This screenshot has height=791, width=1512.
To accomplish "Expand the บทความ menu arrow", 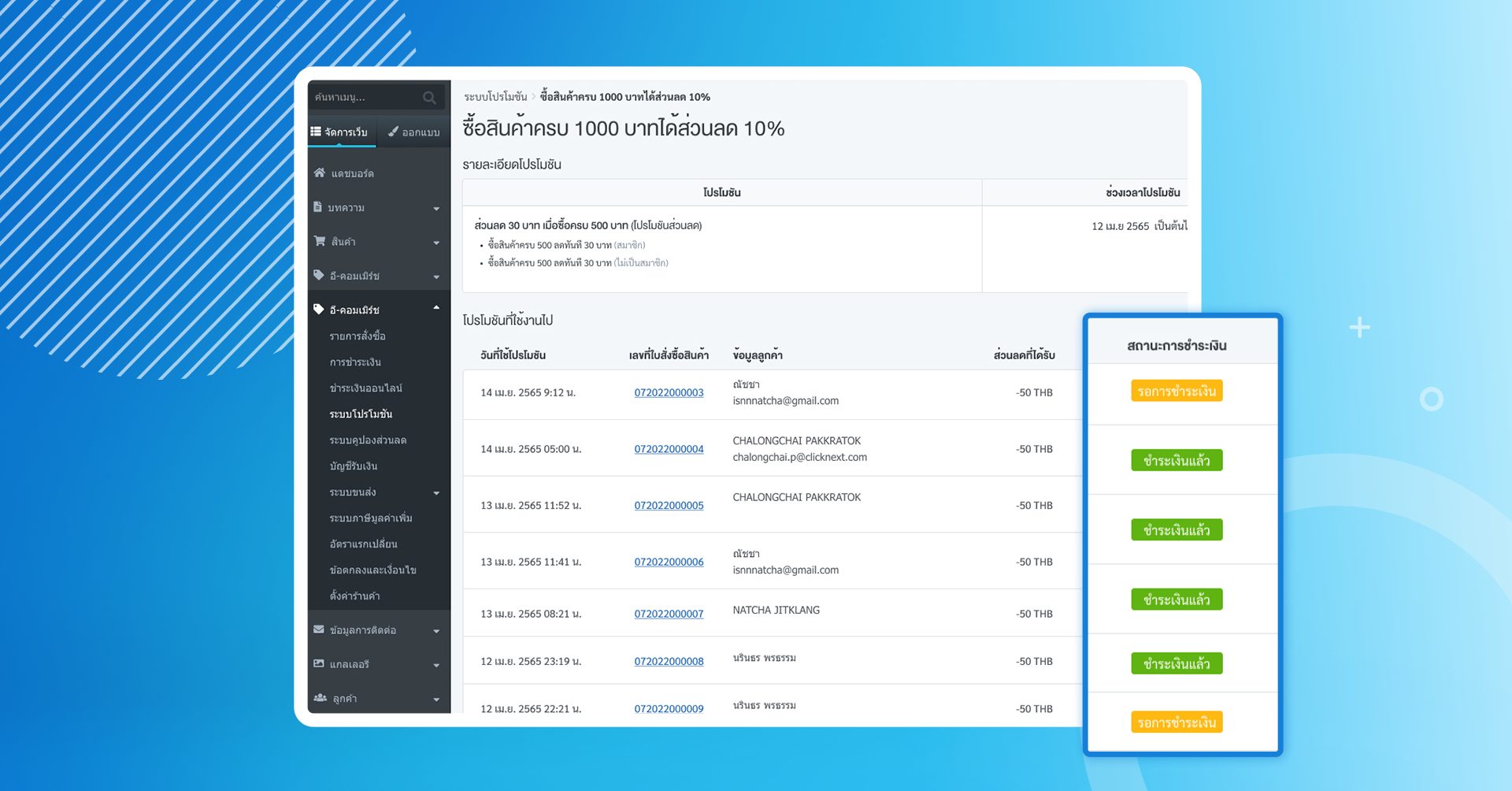I will pyautogui.click(x=436, y=209).
